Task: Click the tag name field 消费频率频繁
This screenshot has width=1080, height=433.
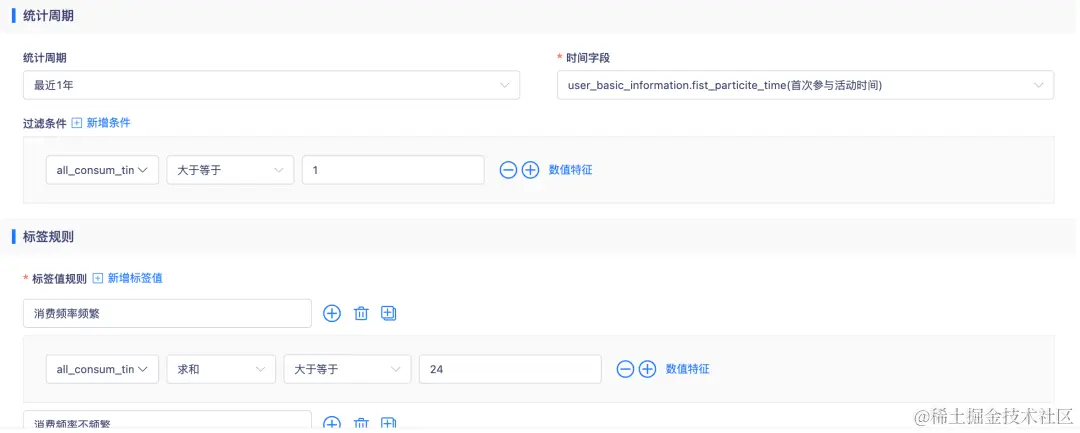Action: click(x=167, y=313)
